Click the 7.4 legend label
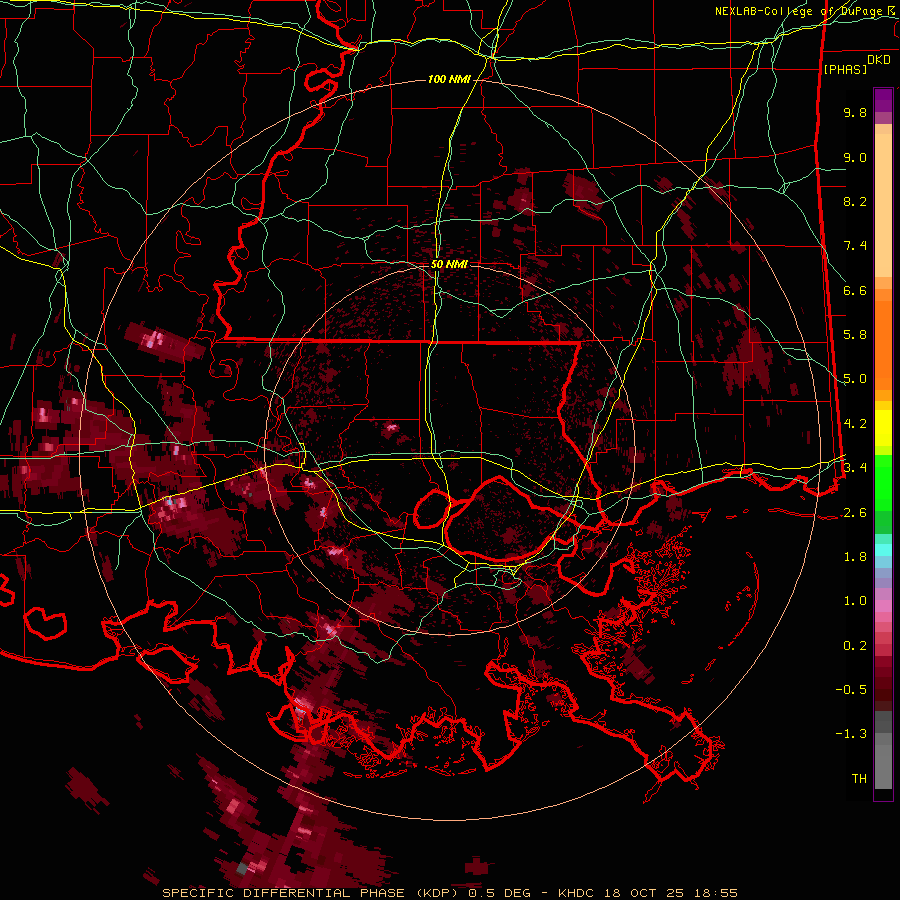This screenshot has width=900, height=900. (855, 246)
